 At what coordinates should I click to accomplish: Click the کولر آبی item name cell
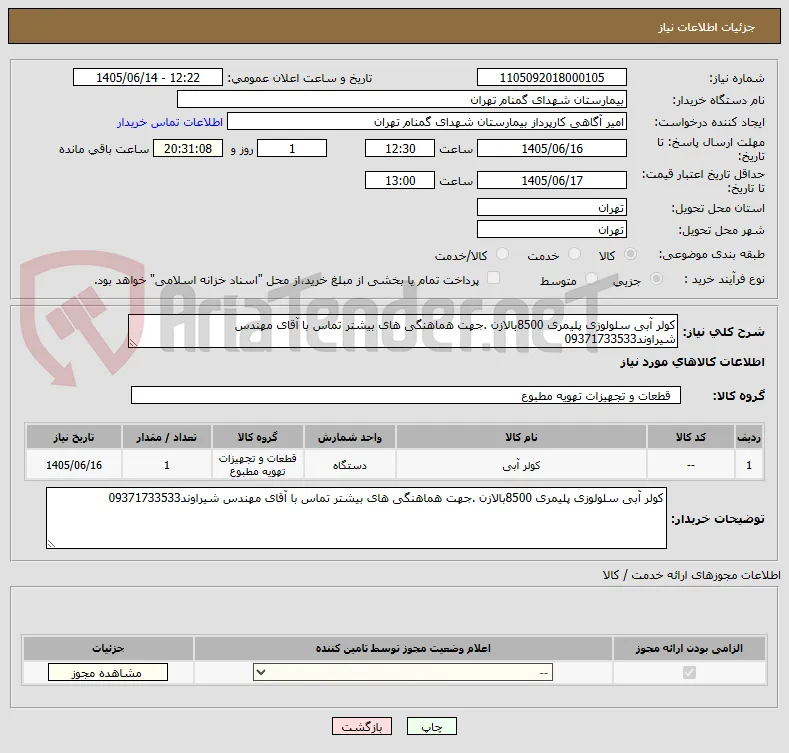(521, 465)
